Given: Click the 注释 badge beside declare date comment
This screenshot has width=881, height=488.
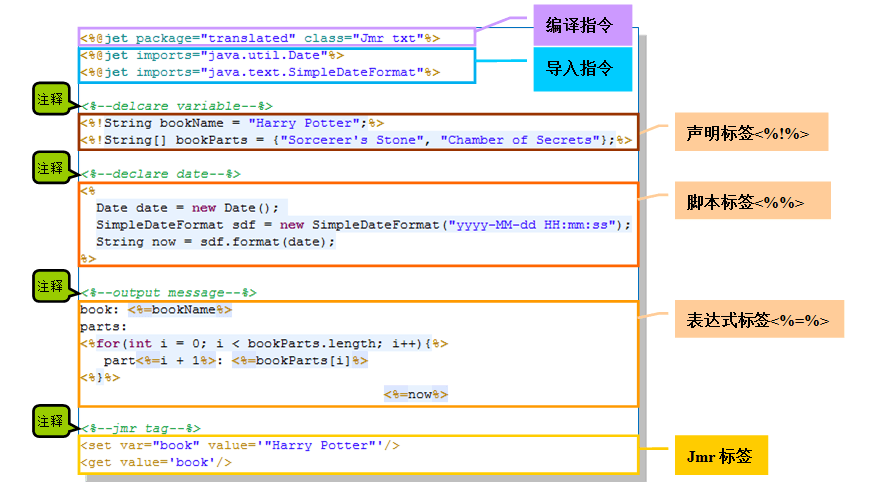Looking at the screenshot, I should [x=50, y=167].
